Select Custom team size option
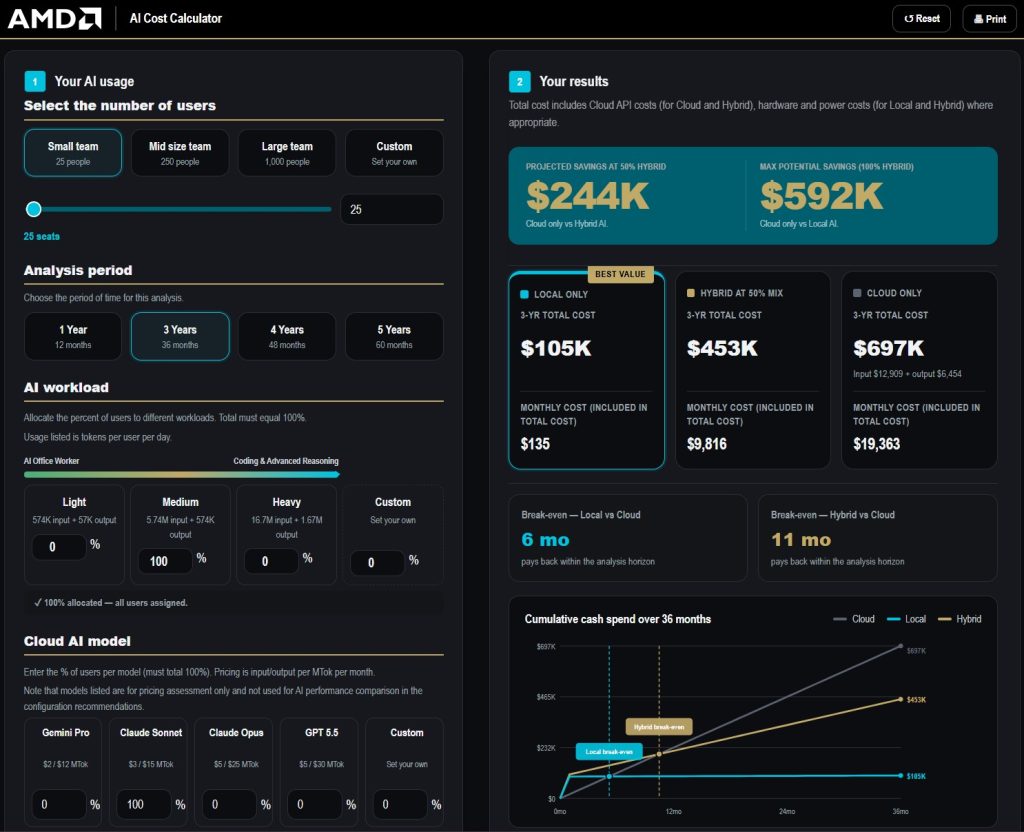 394,153
